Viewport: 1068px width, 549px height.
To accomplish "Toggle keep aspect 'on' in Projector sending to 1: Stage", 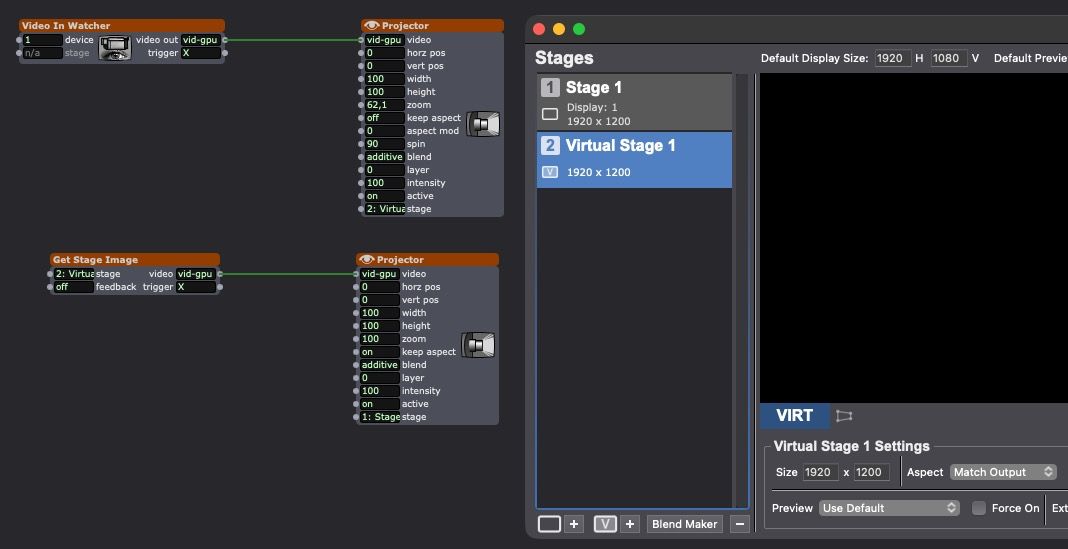I will (379, 352).
